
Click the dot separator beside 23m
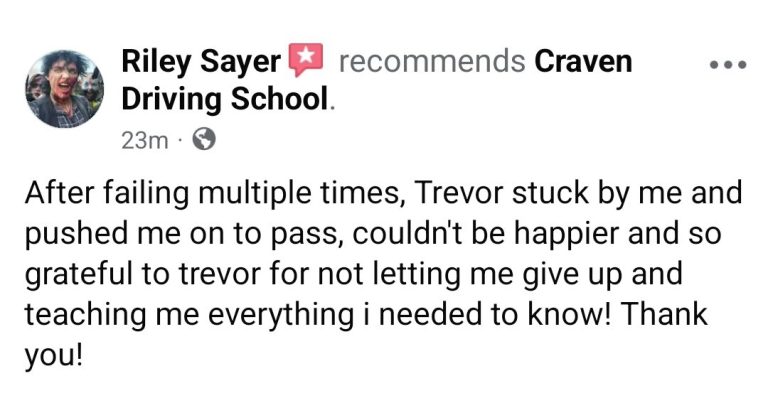[180, 142]
